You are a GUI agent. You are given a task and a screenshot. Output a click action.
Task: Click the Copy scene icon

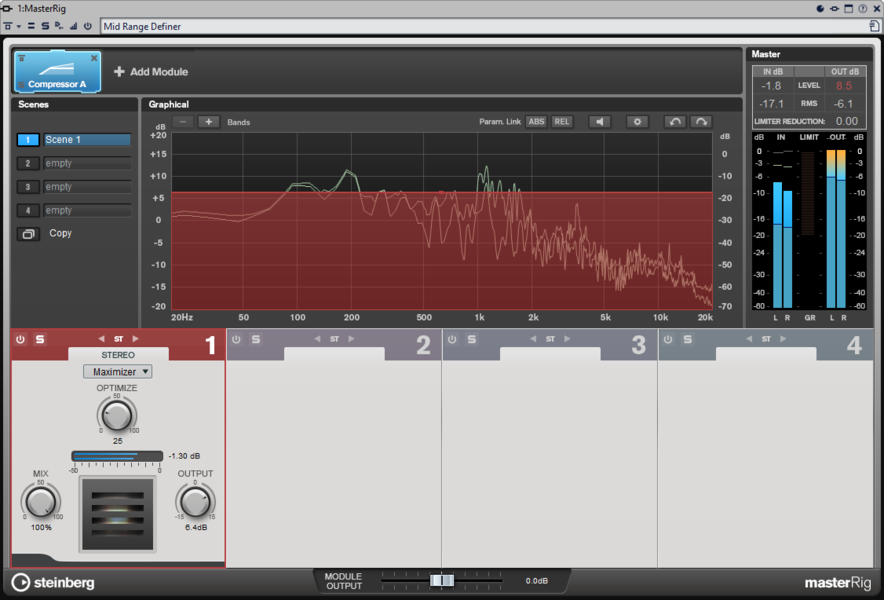coord(28,233)
